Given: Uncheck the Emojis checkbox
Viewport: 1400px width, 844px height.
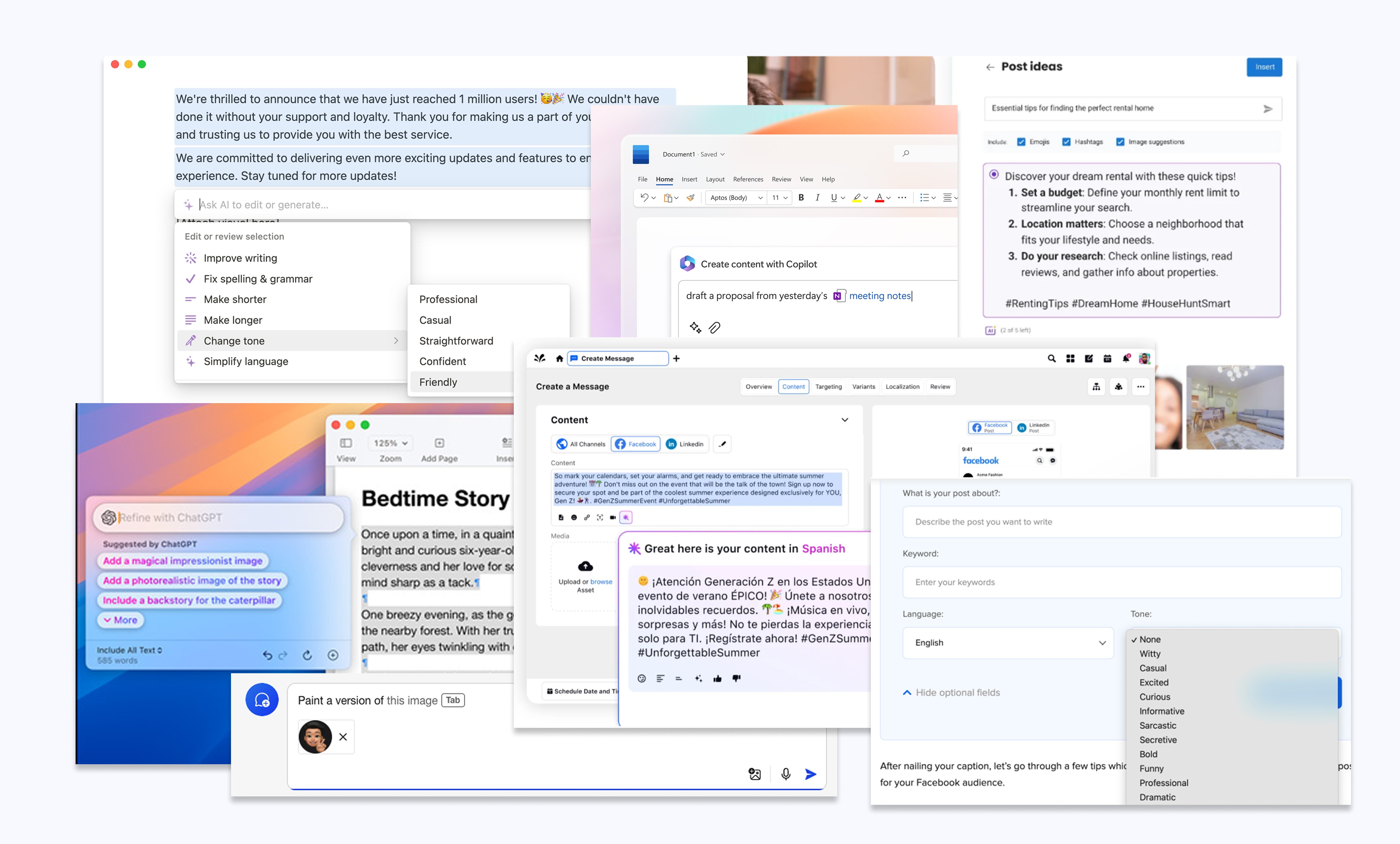Looking at the screenshot, I should (x=1021, y=142).
